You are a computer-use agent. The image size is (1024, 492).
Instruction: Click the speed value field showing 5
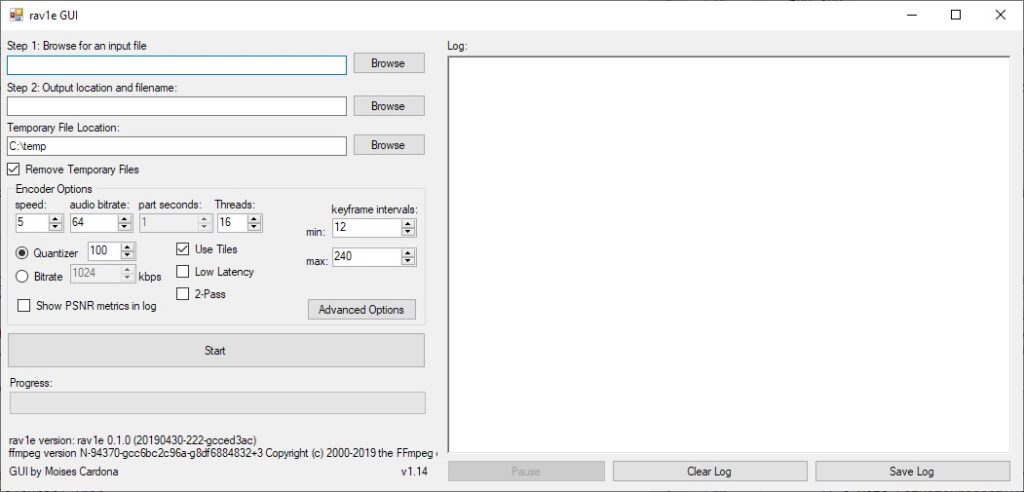coord(33,223)
